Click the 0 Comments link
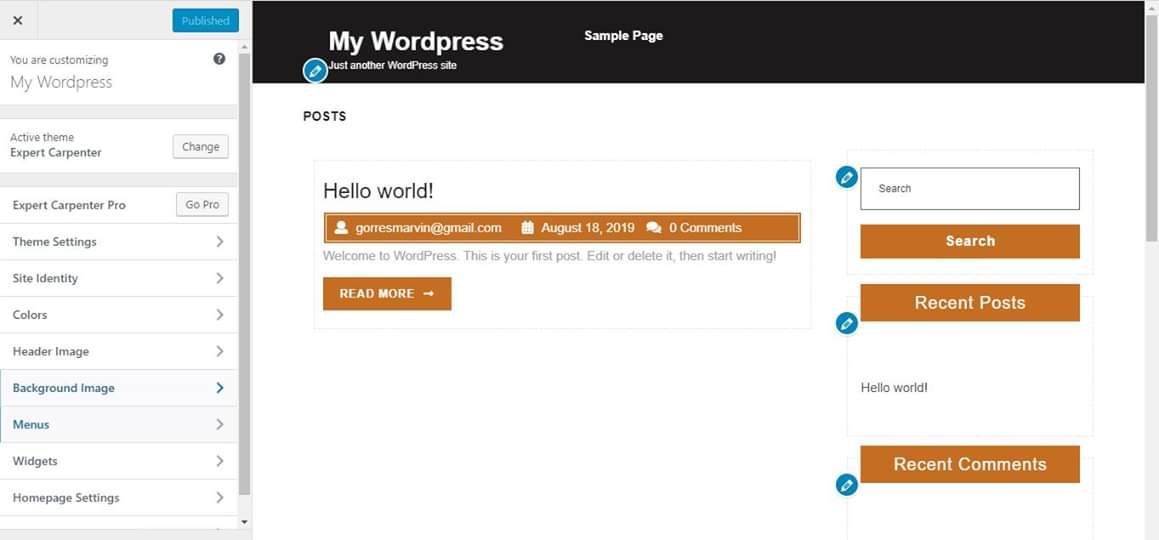Viewport: 1159px width, 540px height. (705, 228)
